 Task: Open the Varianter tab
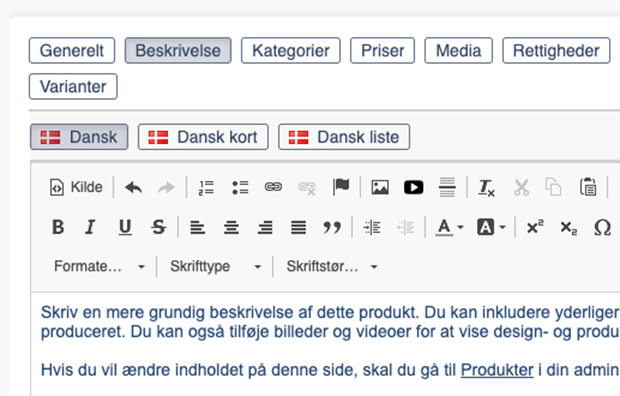pyautogui.click(x=73, y=86)
